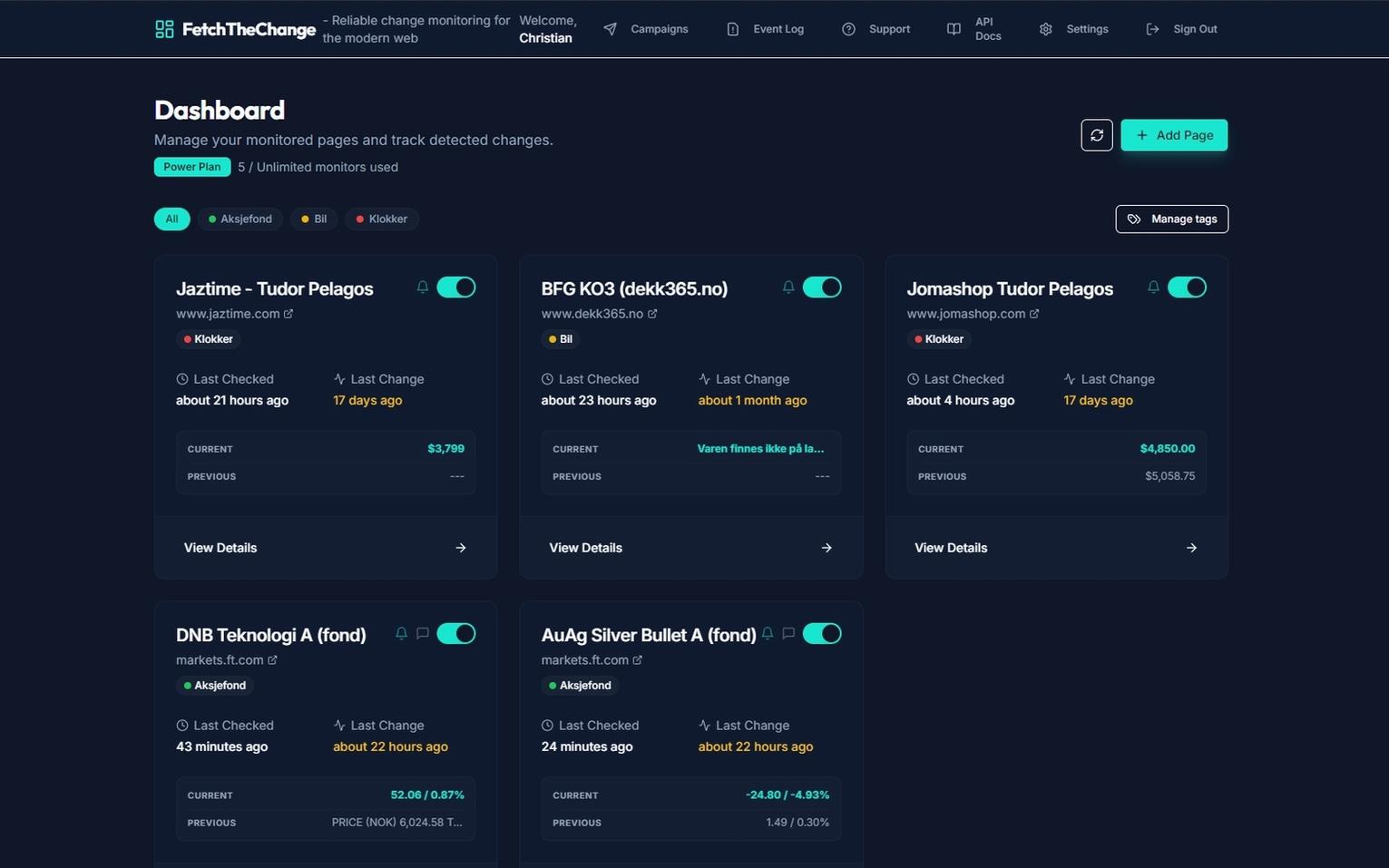This screenshot has height=868, width=1389.
Task: Click the Klokker tag on the Jaztime card
Action: (x=208, y=339)
